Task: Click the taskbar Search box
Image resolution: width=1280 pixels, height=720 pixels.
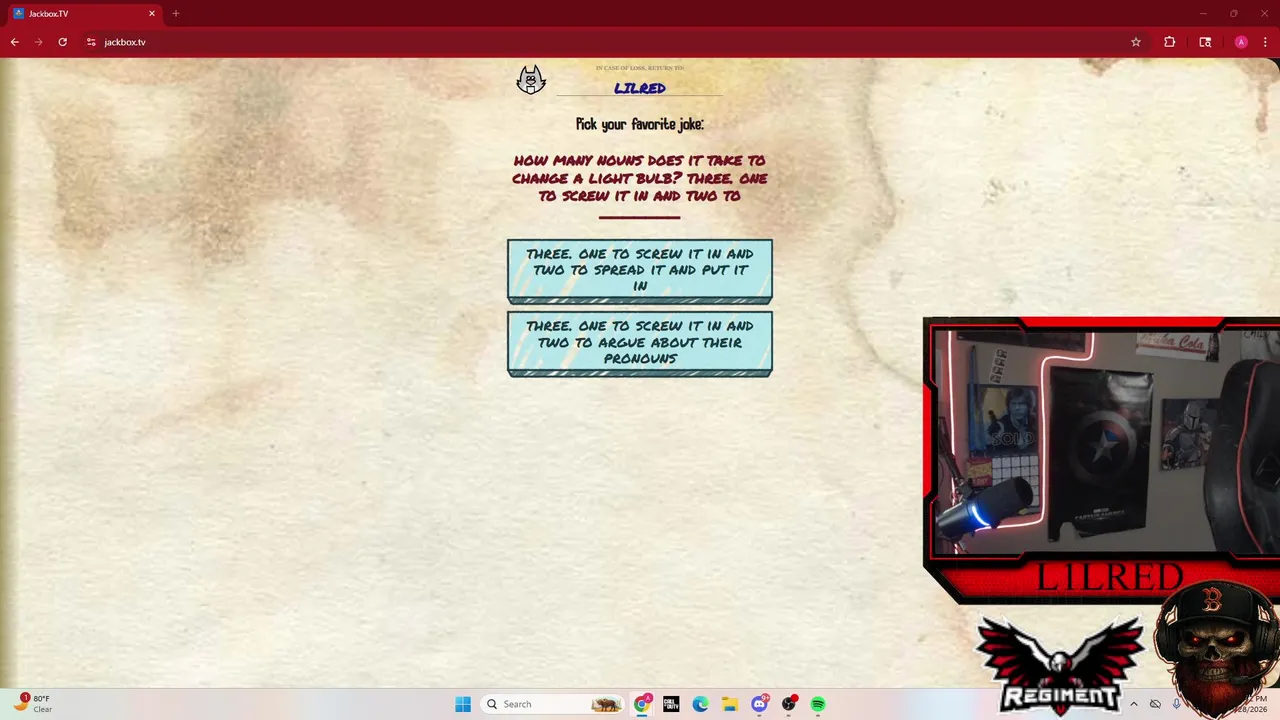Action: coord(552,704)
